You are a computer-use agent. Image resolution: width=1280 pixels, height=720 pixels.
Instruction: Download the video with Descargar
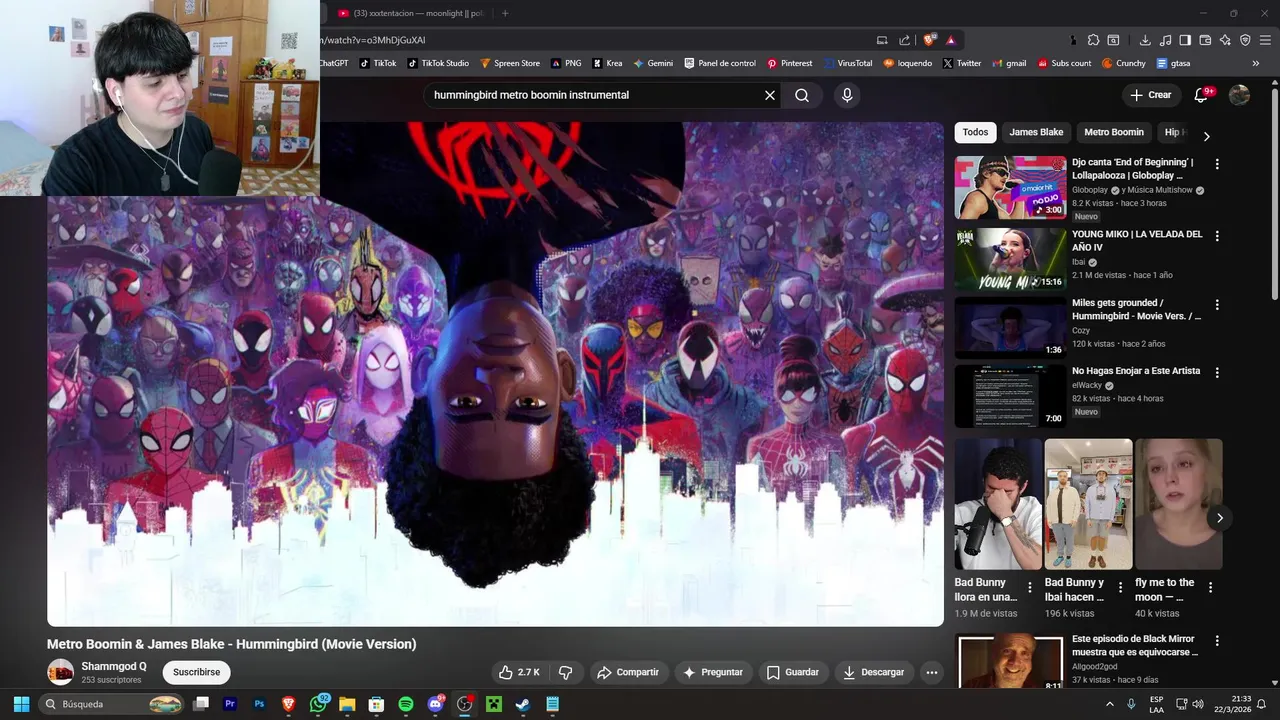(x=874, y=672)
